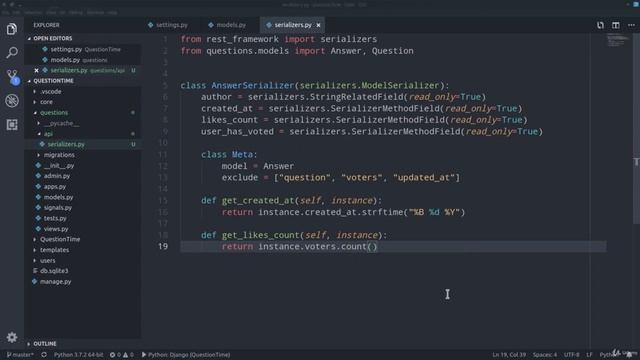Screen dimensions: 640x360
Task: Open the Debug view in the activity bar
Action: 12,100
